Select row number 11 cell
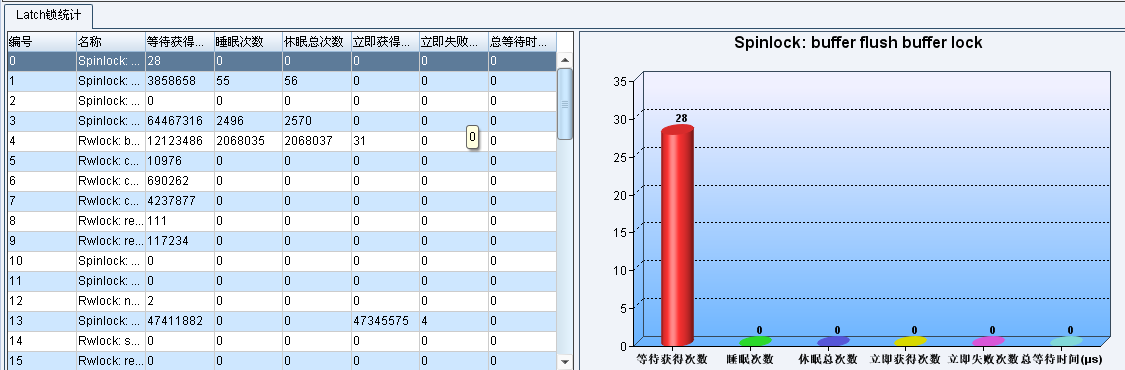Screen dimensions: 1125x370 click(x=42, y=281)
